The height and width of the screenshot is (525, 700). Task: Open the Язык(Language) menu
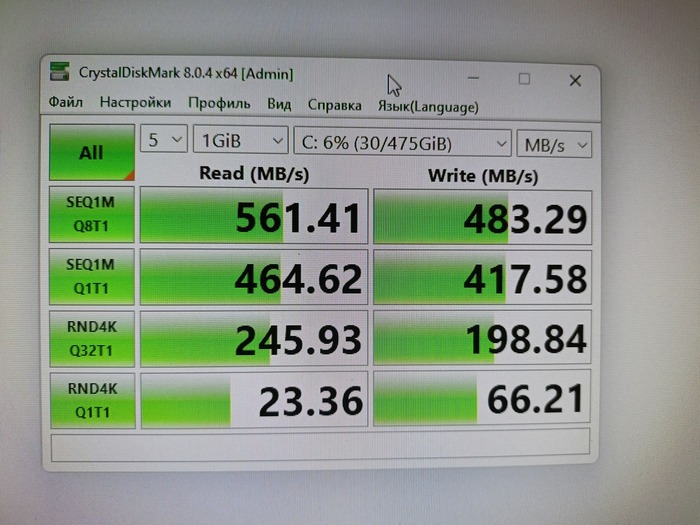coord(428,107)
